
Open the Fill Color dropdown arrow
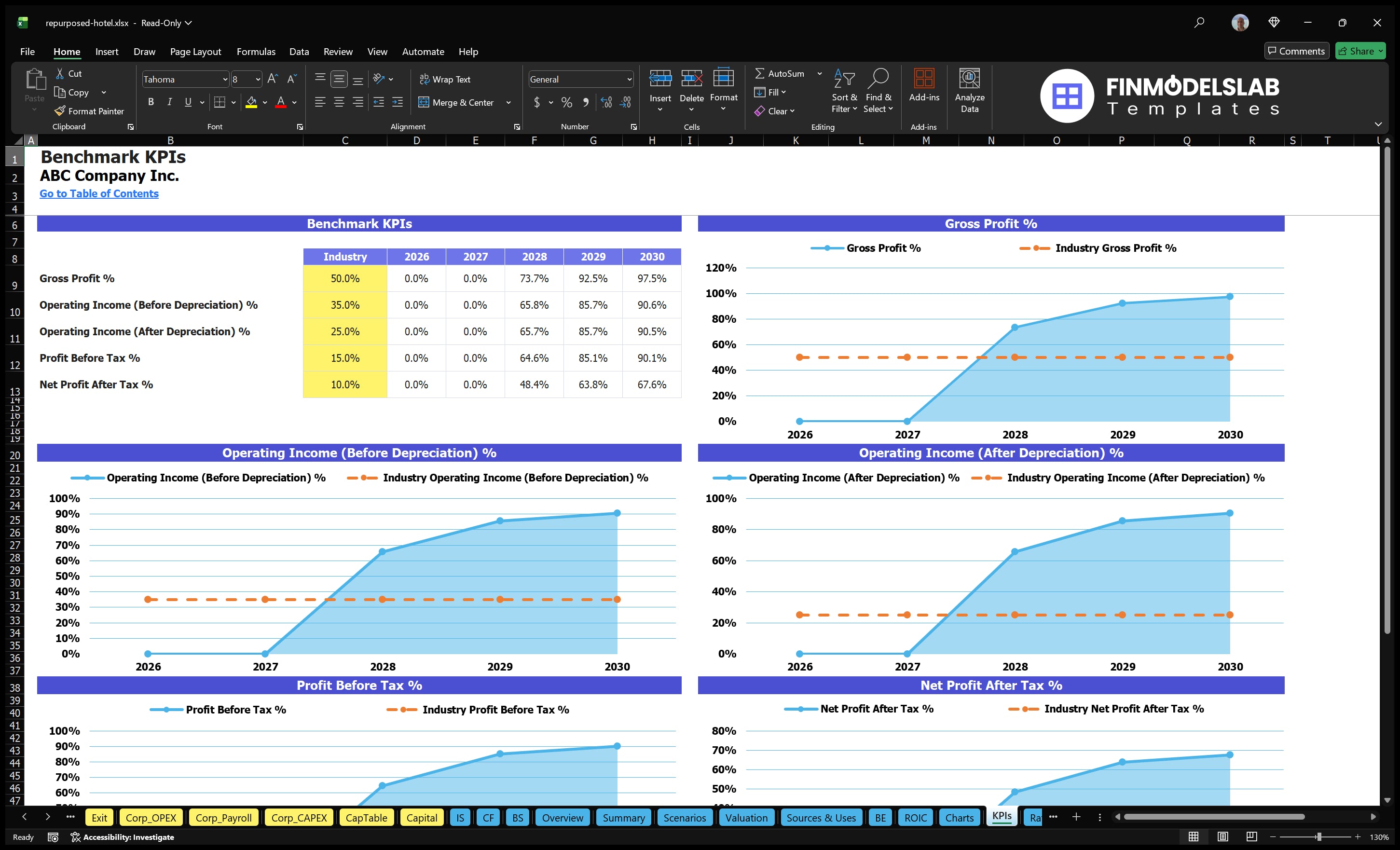(264, 103)
